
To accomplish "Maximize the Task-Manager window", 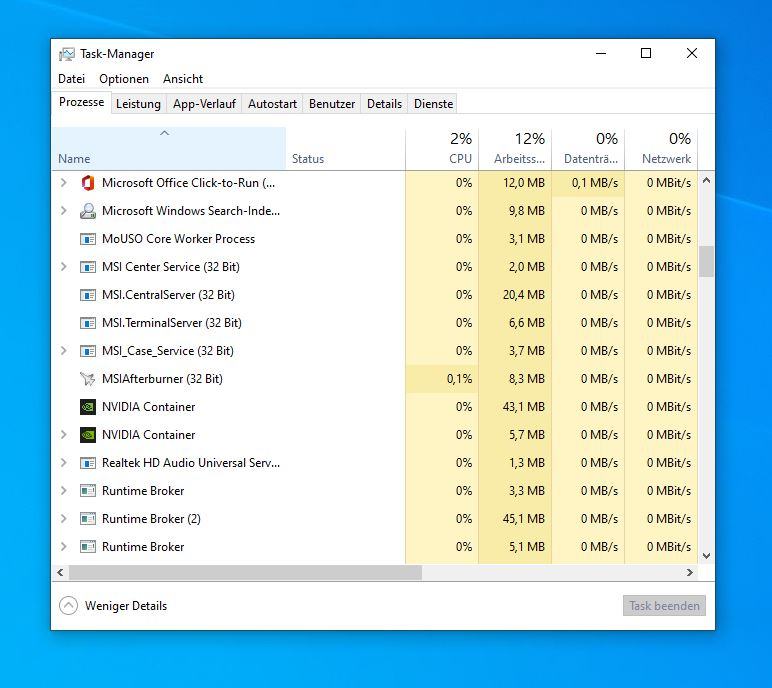I will click(646, 53).
